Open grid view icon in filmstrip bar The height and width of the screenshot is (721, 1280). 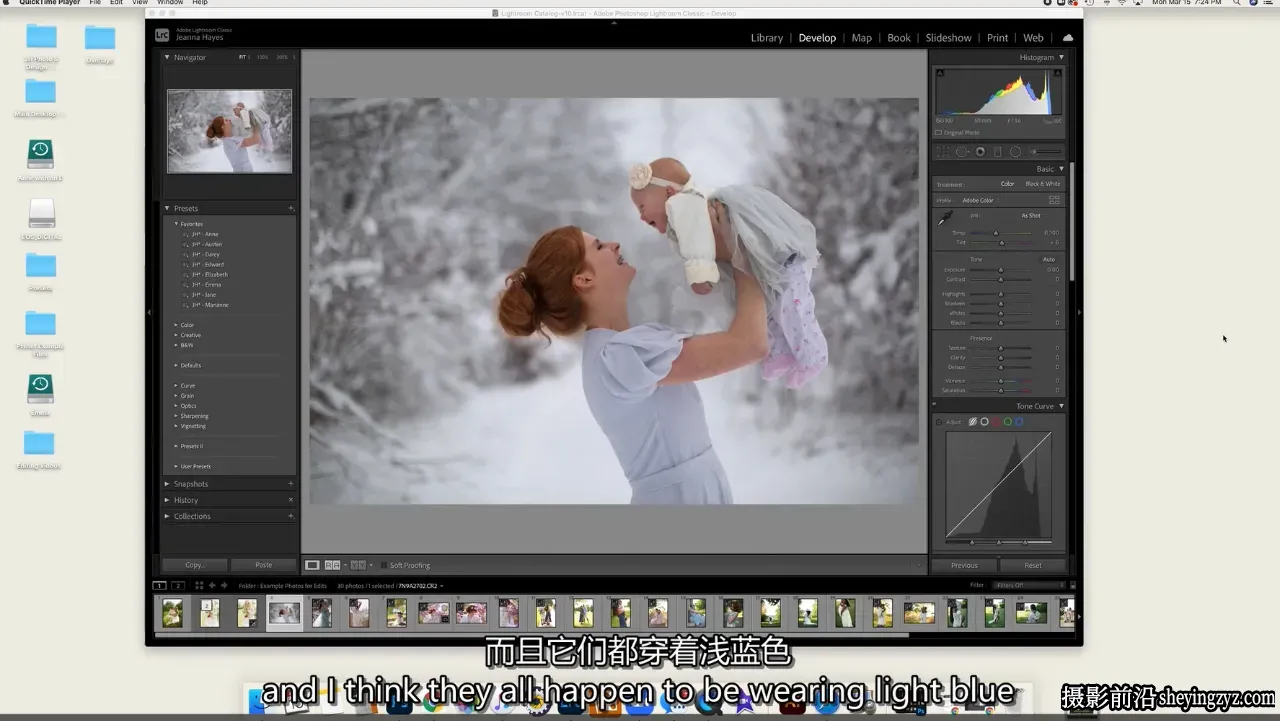pyautogui.click(x=199, y=586)
